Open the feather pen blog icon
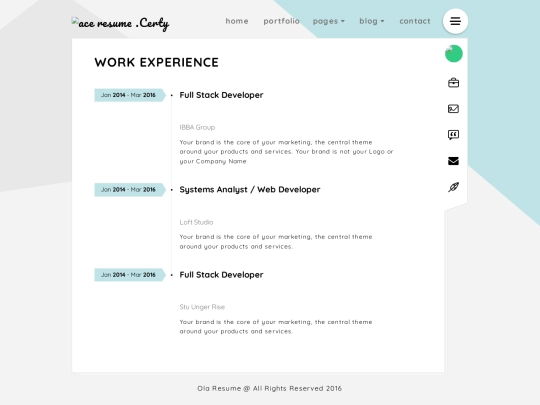Image resolution: width=540 pixels, height=405 pixels. (453, 187)
